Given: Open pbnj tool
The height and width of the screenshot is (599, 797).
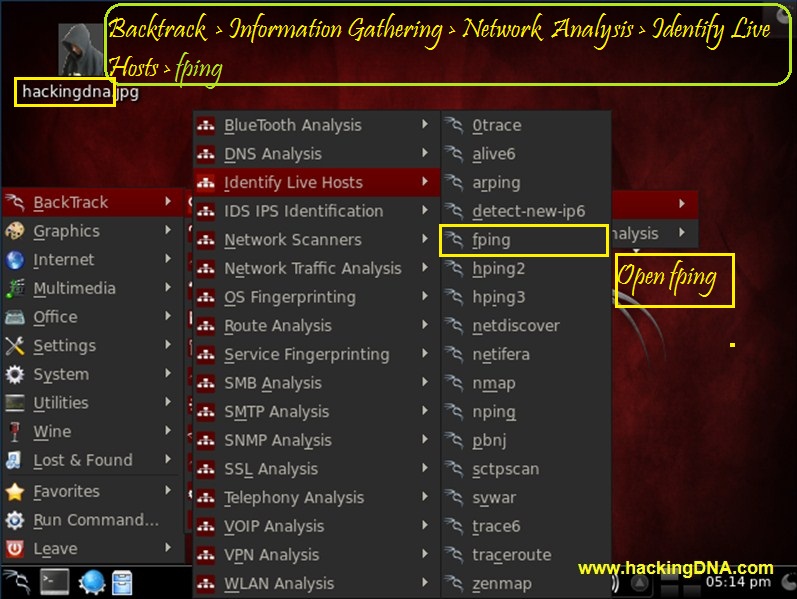Looking at the screenshot, I should (x=526, y=440).
